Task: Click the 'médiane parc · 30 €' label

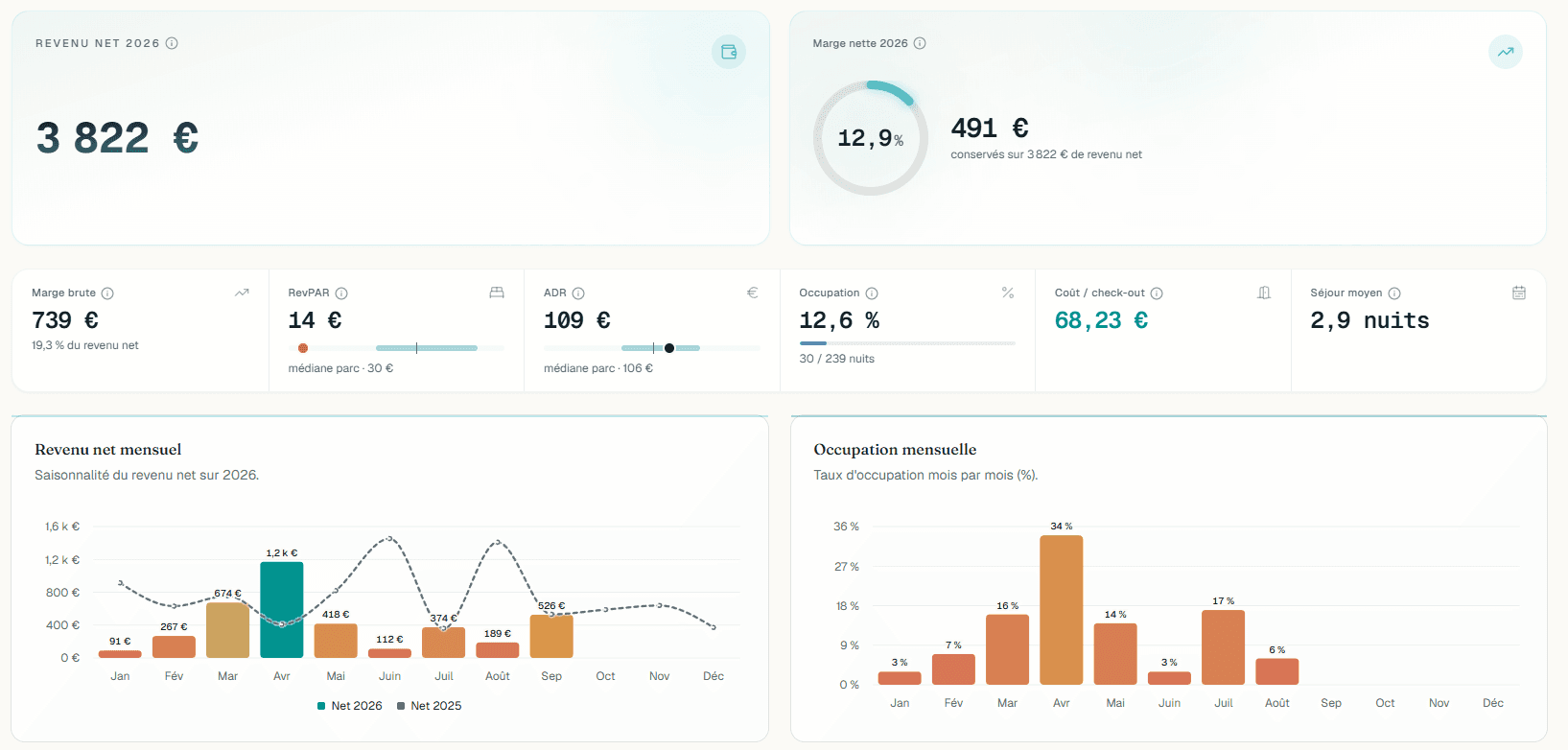Action: point(340,368)
